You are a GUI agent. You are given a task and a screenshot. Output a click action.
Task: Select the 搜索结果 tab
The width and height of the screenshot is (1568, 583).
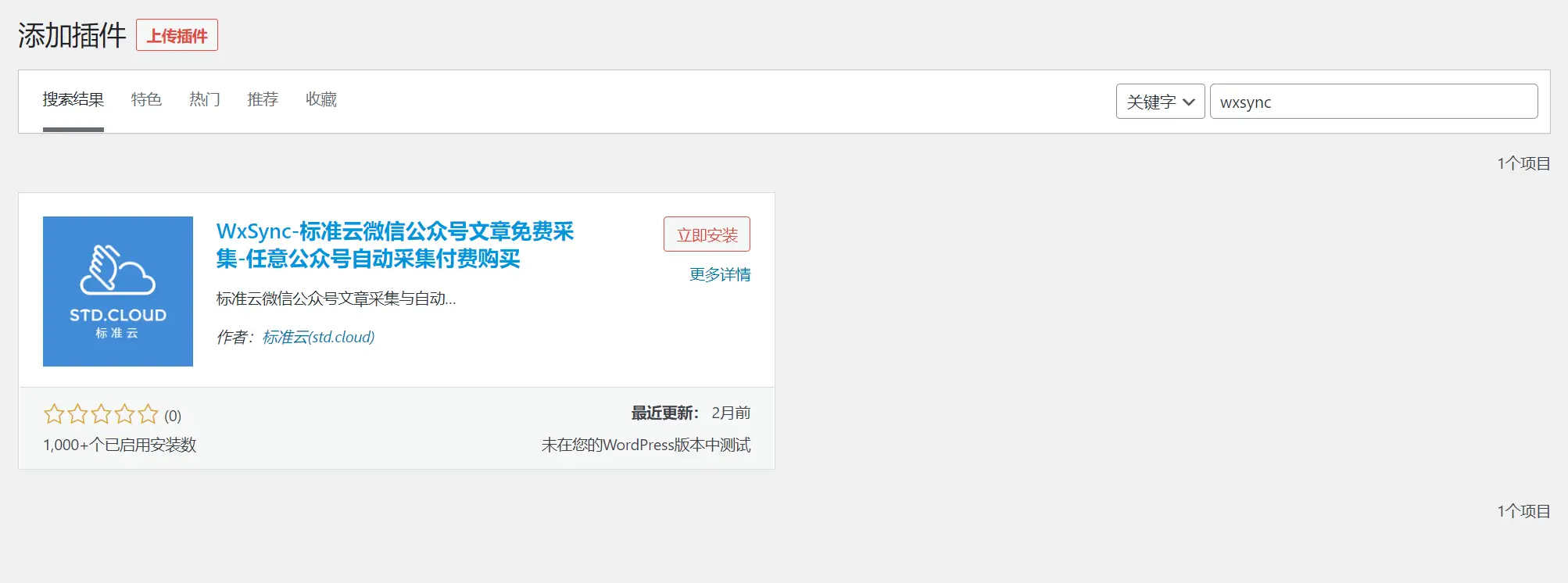pyautogui.click(x=73, y=100)
